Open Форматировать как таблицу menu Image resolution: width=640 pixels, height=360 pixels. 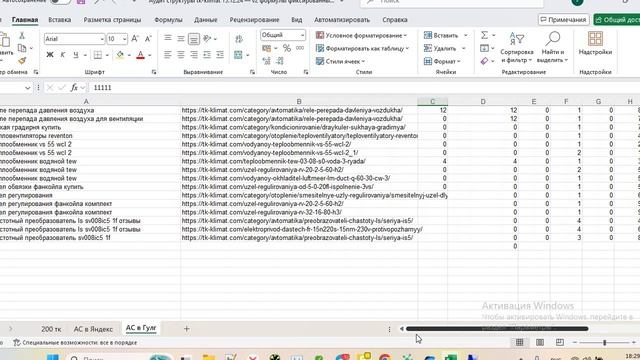pyautogui.click(x=362, y=49)
